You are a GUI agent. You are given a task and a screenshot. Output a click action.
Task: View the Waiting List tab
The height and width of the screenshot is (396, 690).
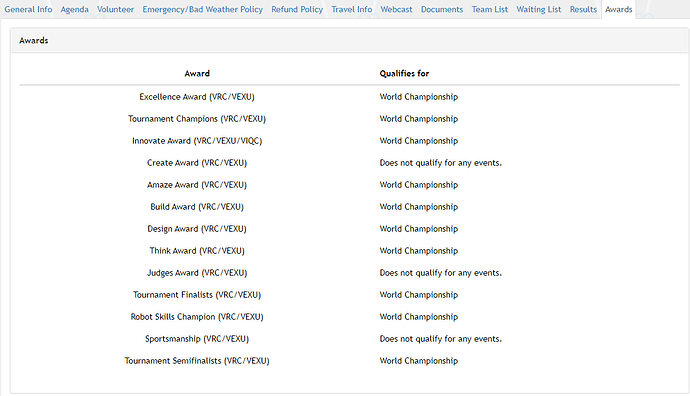click(539, 9)
